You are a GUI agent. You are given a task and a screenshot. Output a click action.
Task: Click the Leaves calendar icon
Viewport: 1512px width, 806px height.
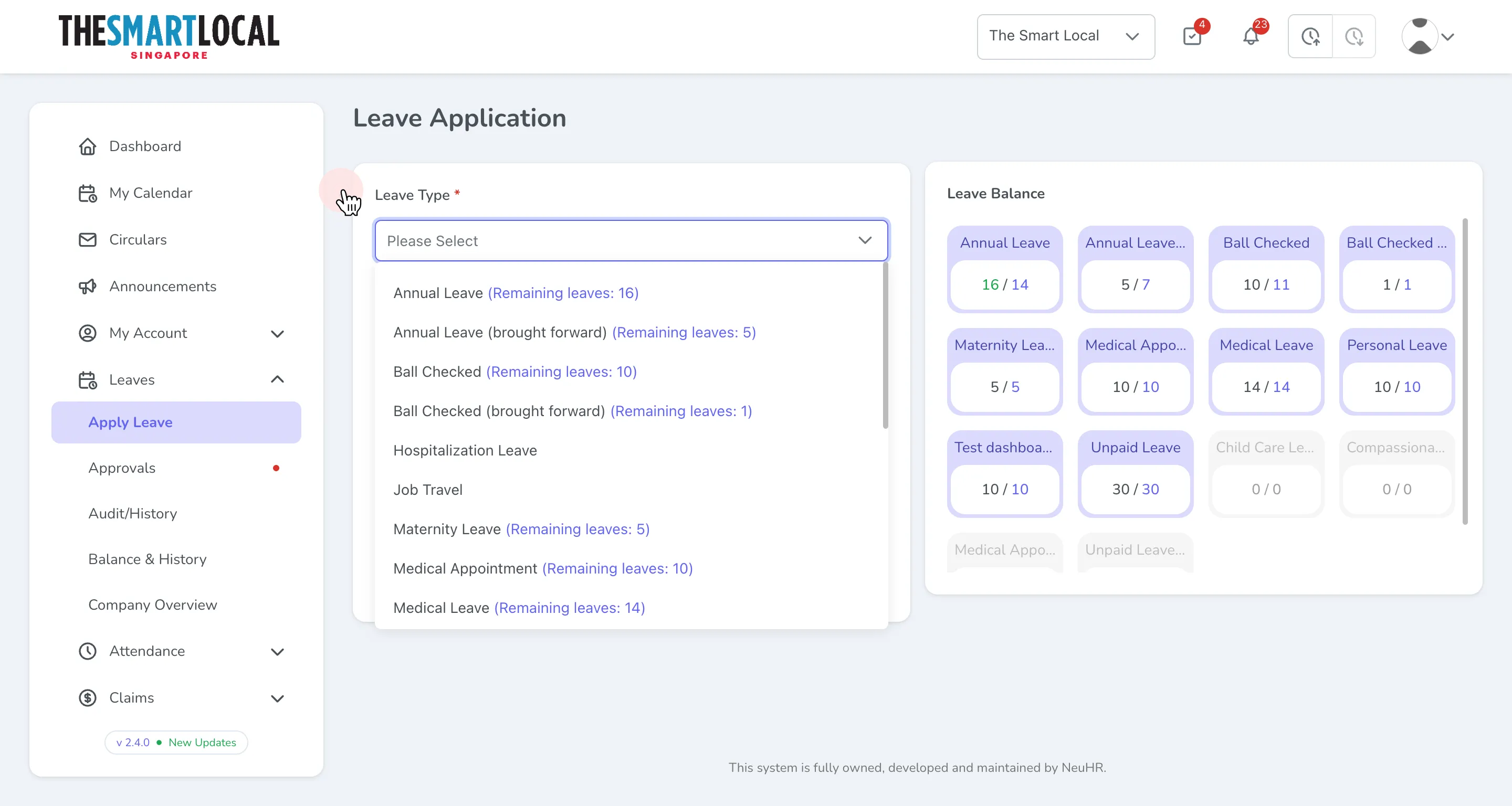(x=88, y=380)
